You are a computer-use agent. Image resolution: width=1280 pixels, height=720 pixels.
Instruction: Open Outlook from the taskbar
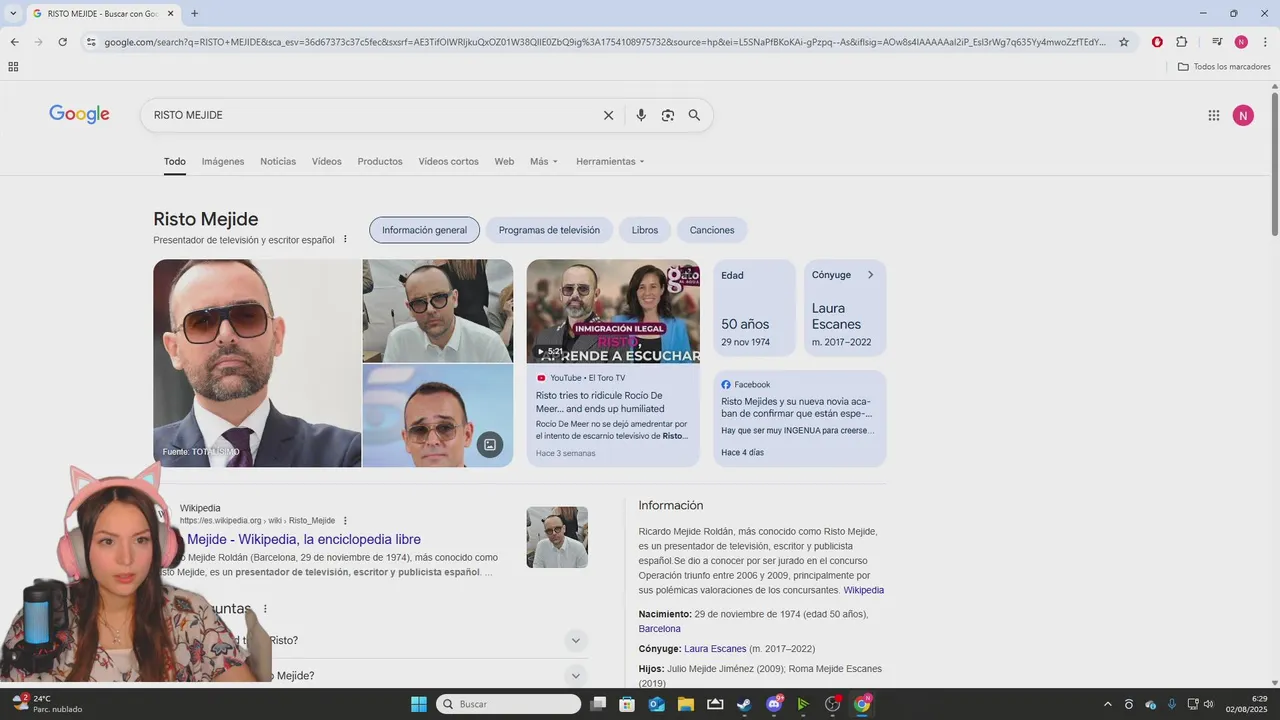[x=657, y=704]
